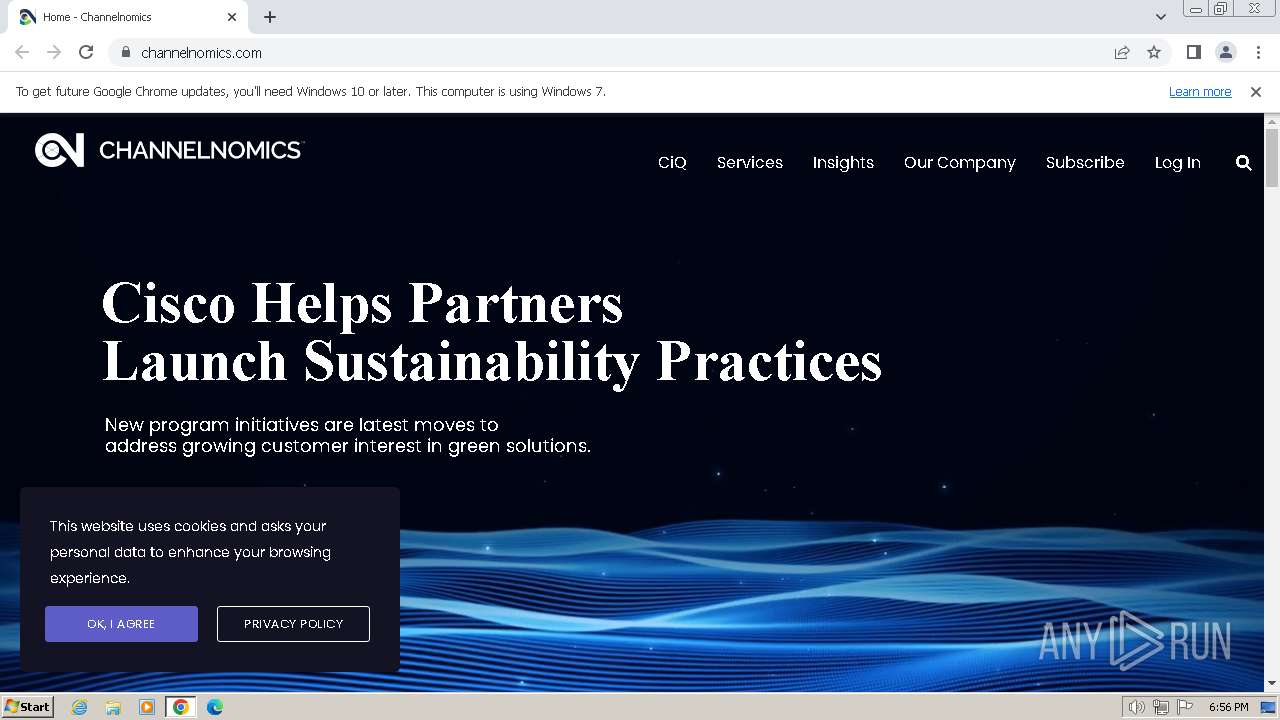Go to the Subscribe page
The image size is (1280, 720).
click(1085, 162)
